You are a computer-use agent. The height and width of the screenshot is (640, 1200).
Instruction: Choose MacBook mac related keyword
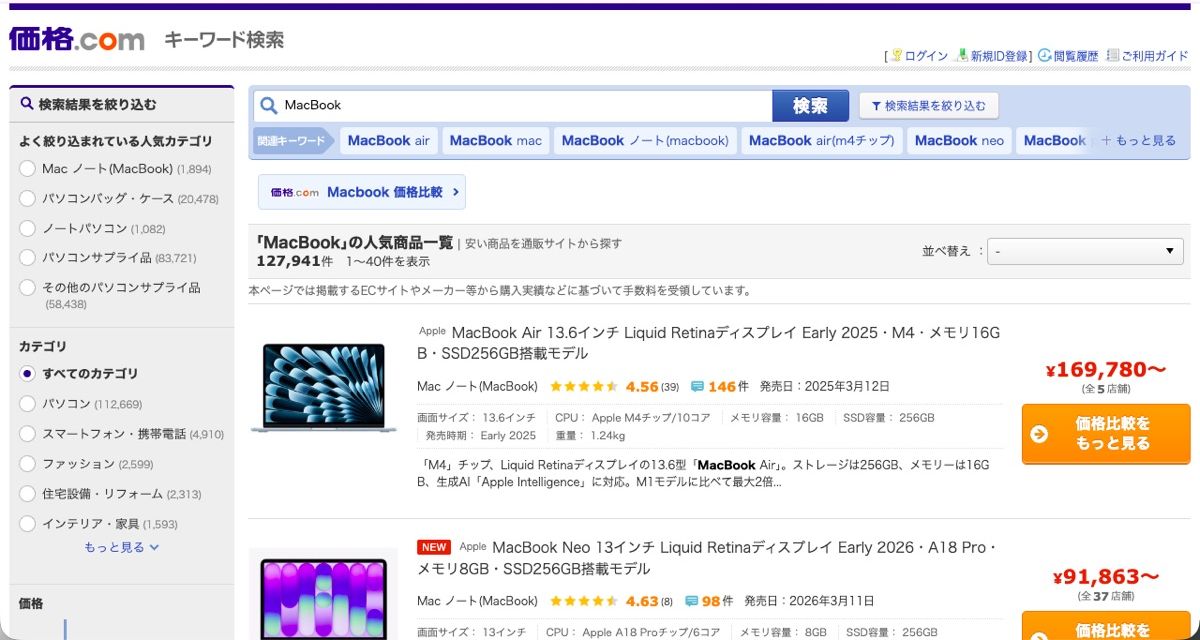click(495, 141)
